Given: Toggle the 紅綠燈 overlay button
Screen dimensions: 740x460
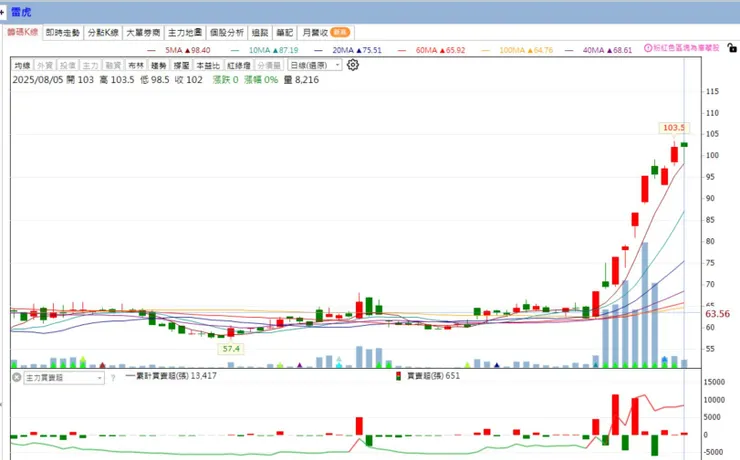Looking at the screenshot, I should pos(238,66).
